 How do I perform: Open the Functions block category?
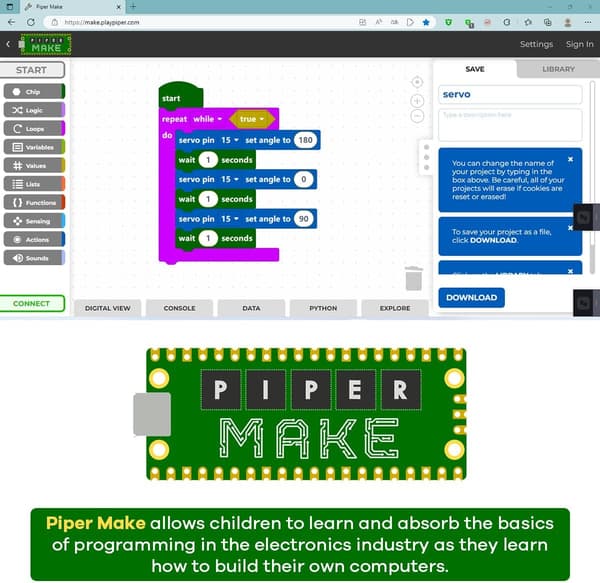[34, 202]
